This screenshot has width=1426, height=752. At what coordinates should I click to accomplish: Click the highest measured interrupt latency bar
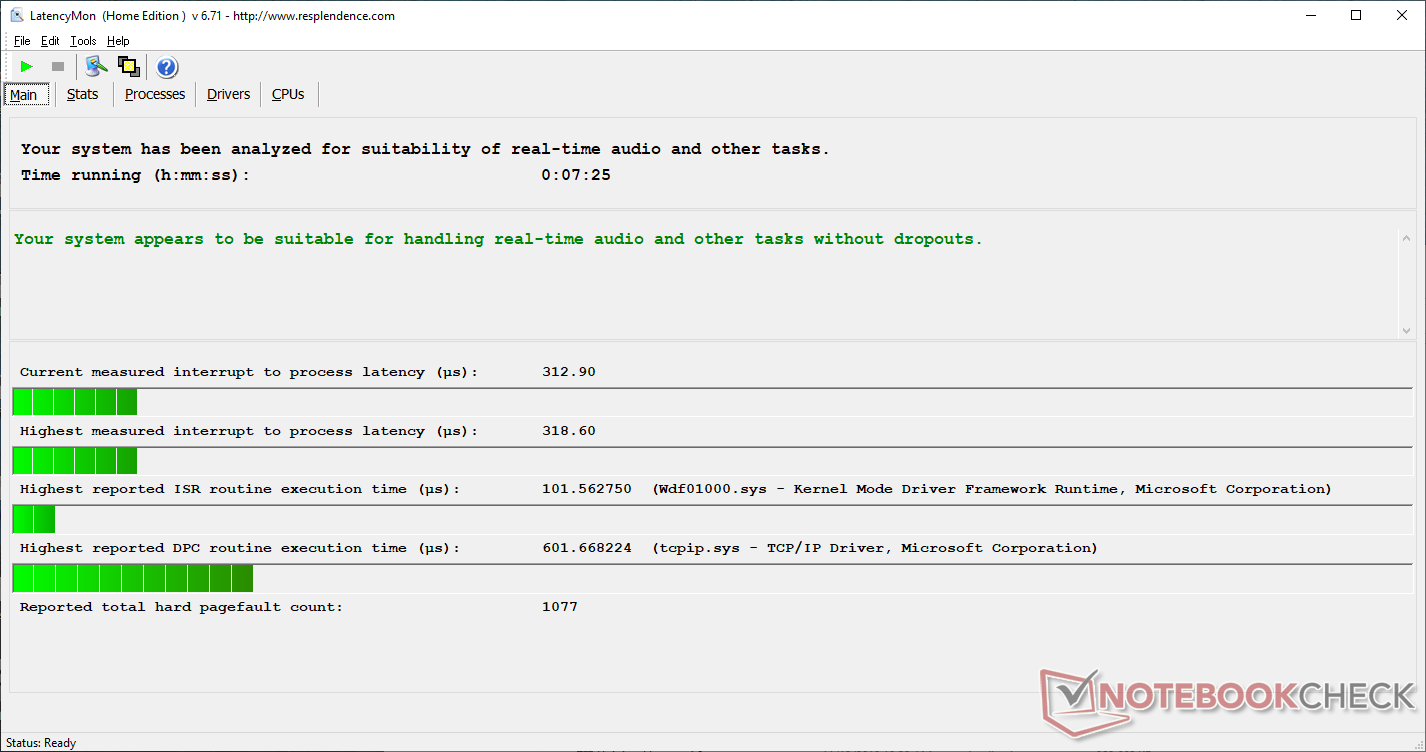coord(712,461)
